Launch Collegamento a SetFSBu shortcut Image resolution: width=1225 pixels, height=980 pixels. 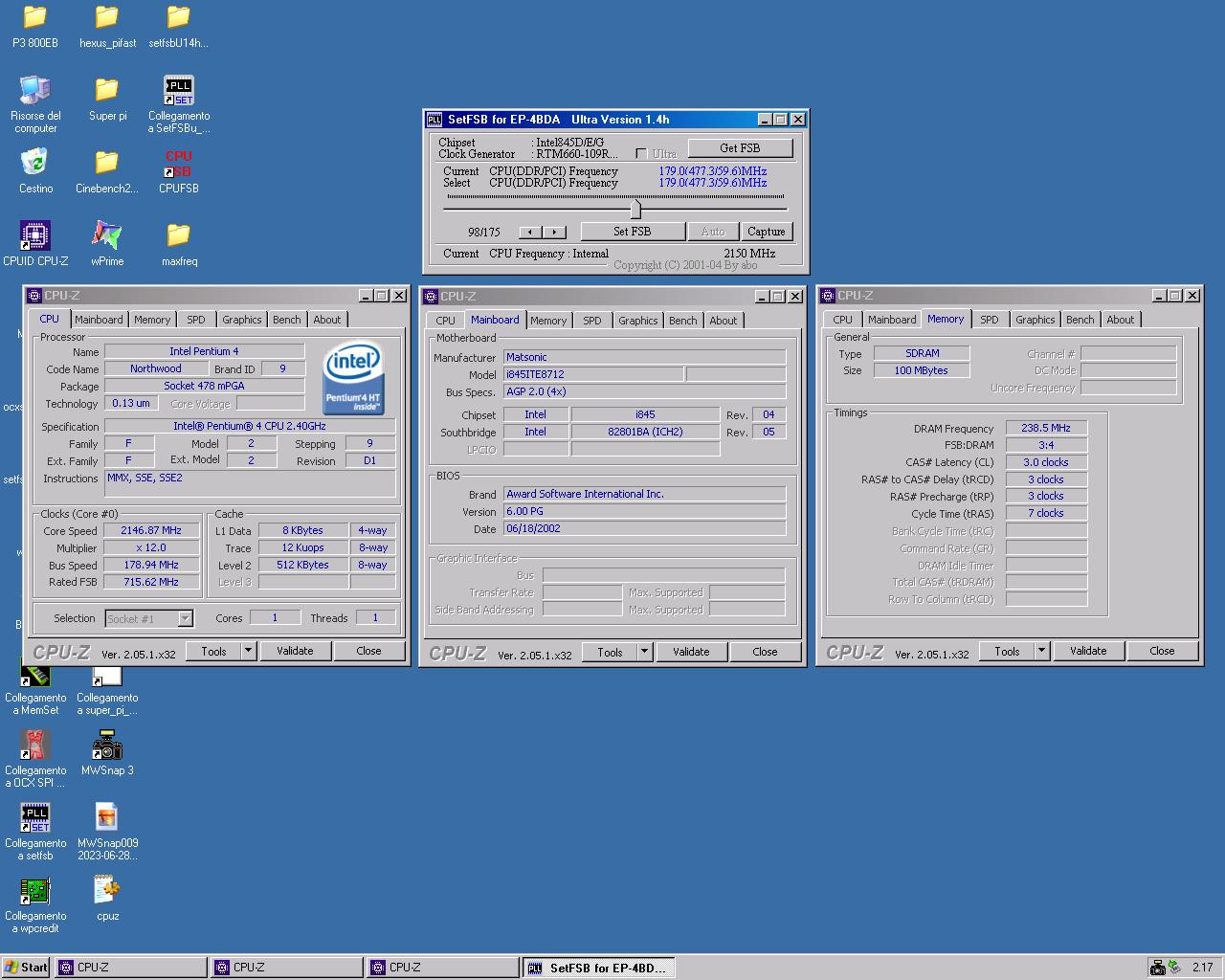point(179,90)
